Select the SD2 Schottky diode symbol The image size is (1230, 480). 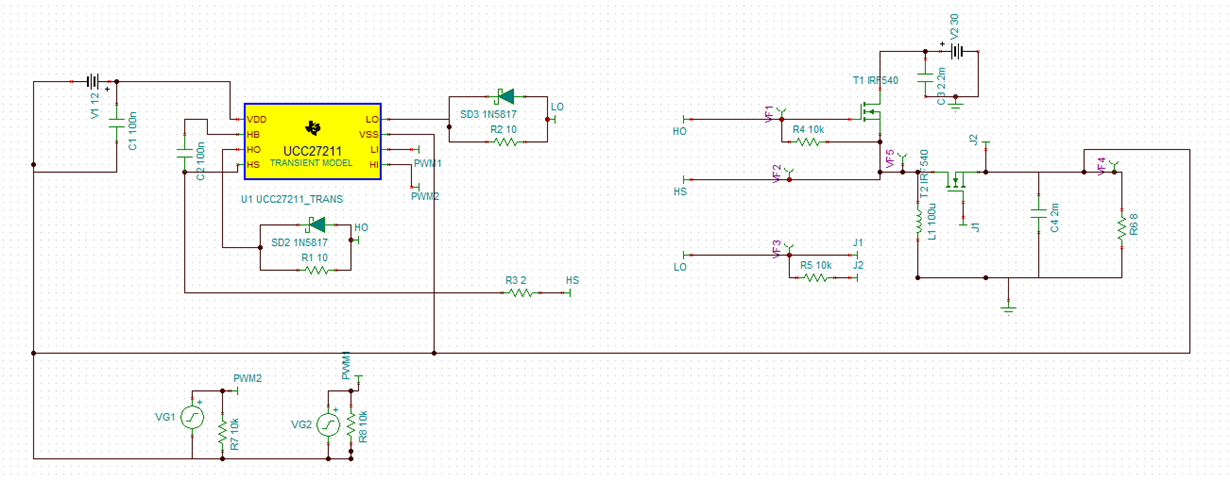pos(315,225)
